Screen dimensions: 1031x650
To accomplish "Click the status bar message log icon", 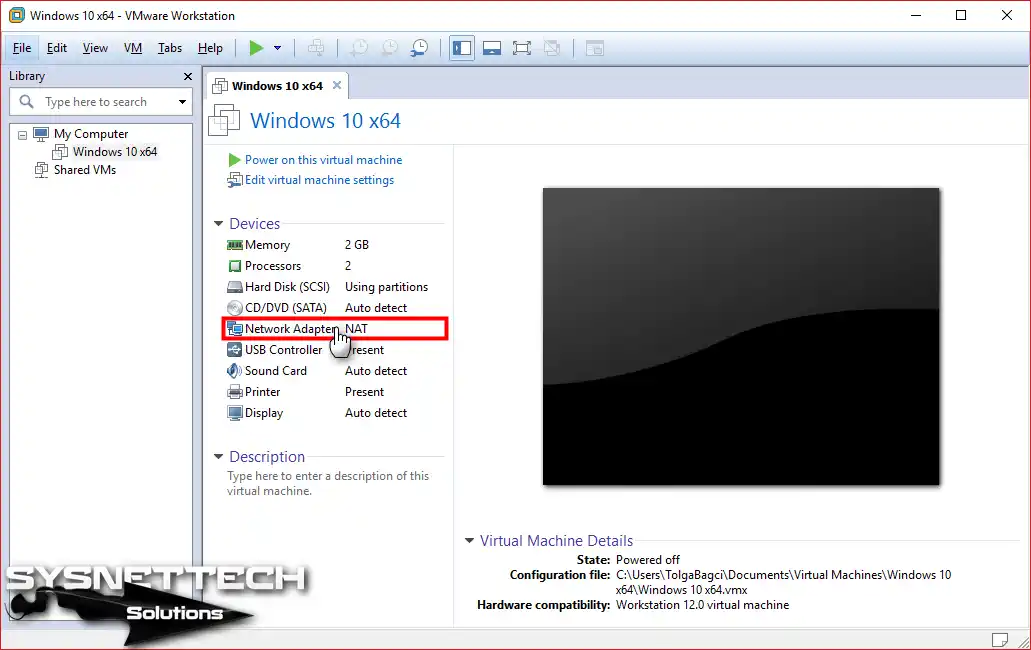I will (999, 639).
